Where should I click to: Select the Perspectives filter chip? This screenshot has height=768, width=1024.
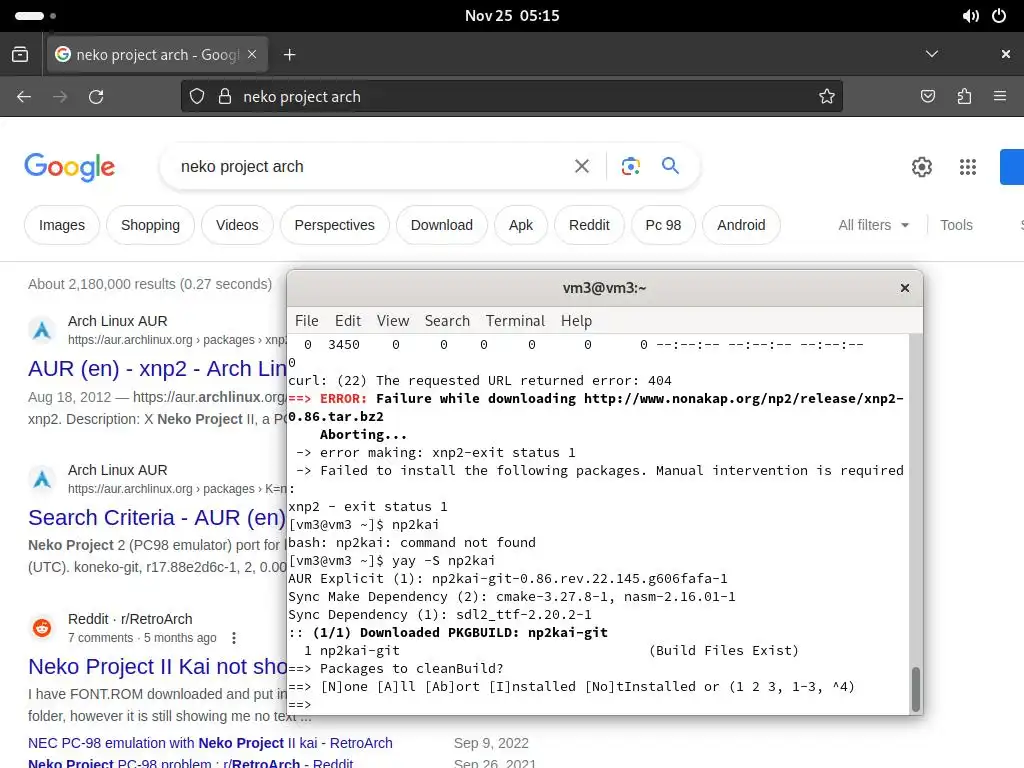point(334,225)
